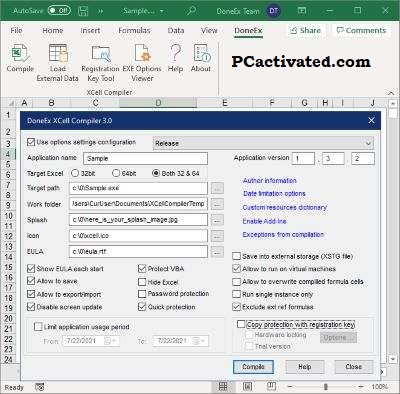Switch to Normal view in status bar
400x394 pixels.
tap(223, 387)
